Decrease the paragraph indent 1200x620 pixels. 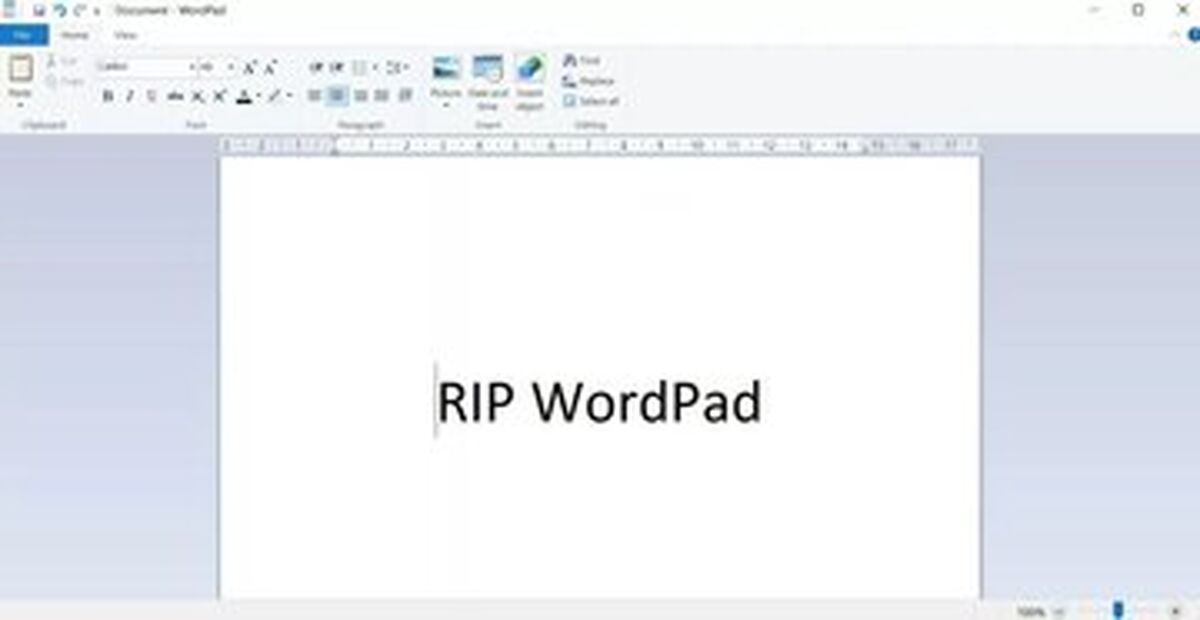point(315,67)
